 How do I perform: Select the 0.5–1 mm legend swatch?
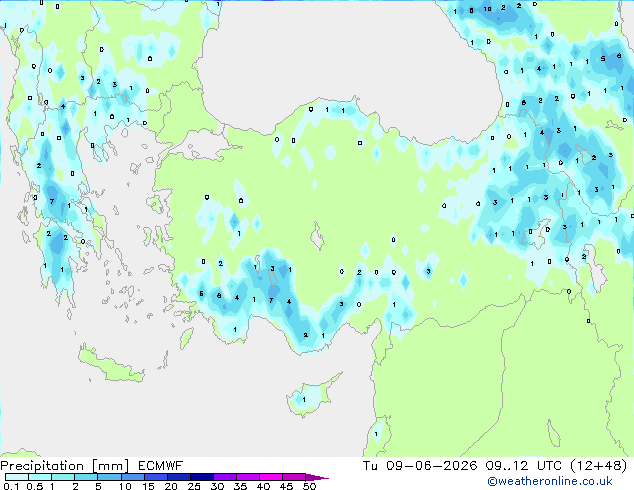(x=40, y=477)
